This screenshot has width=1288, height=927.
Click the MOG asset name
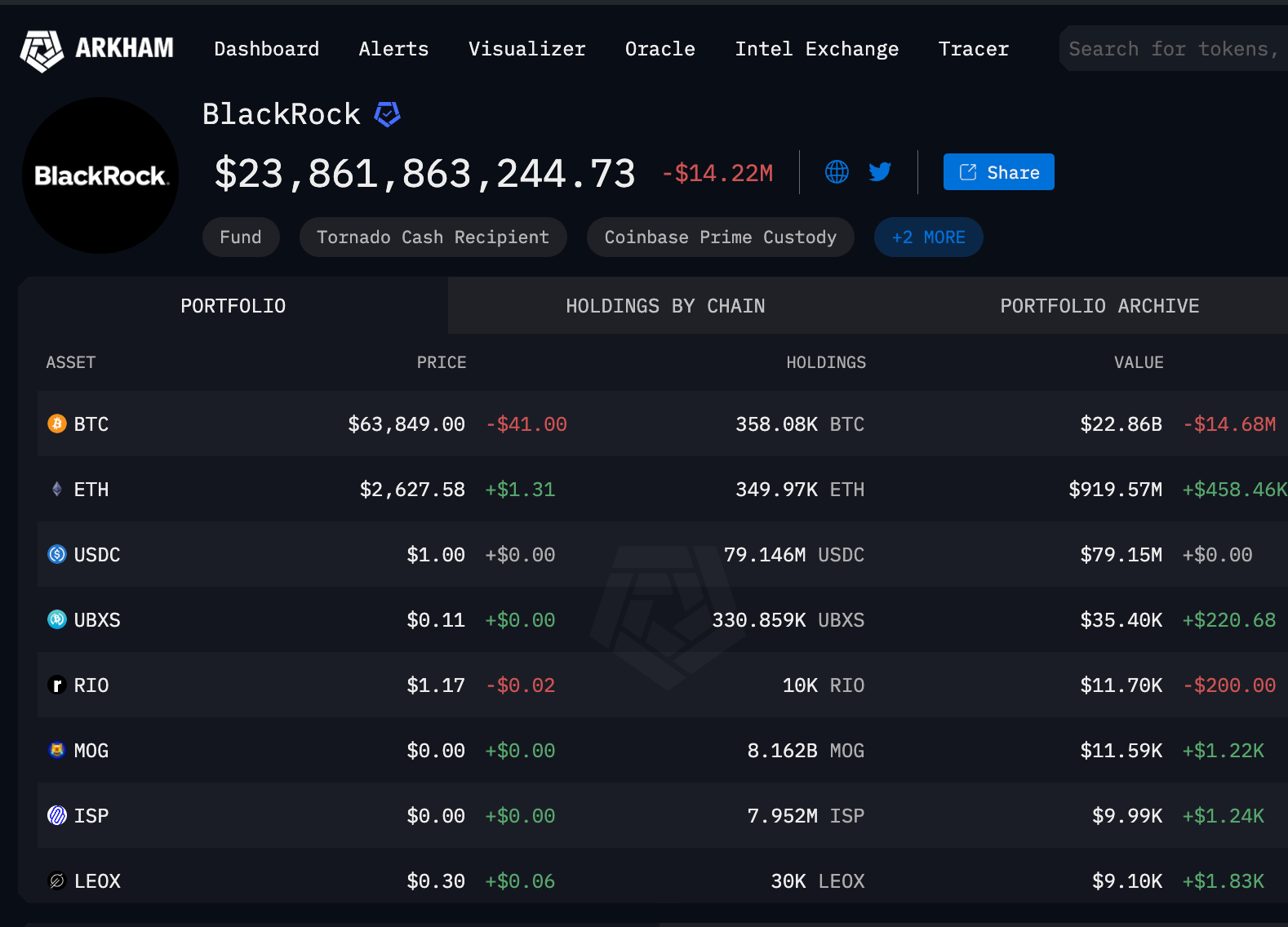[x=91, y=751]
